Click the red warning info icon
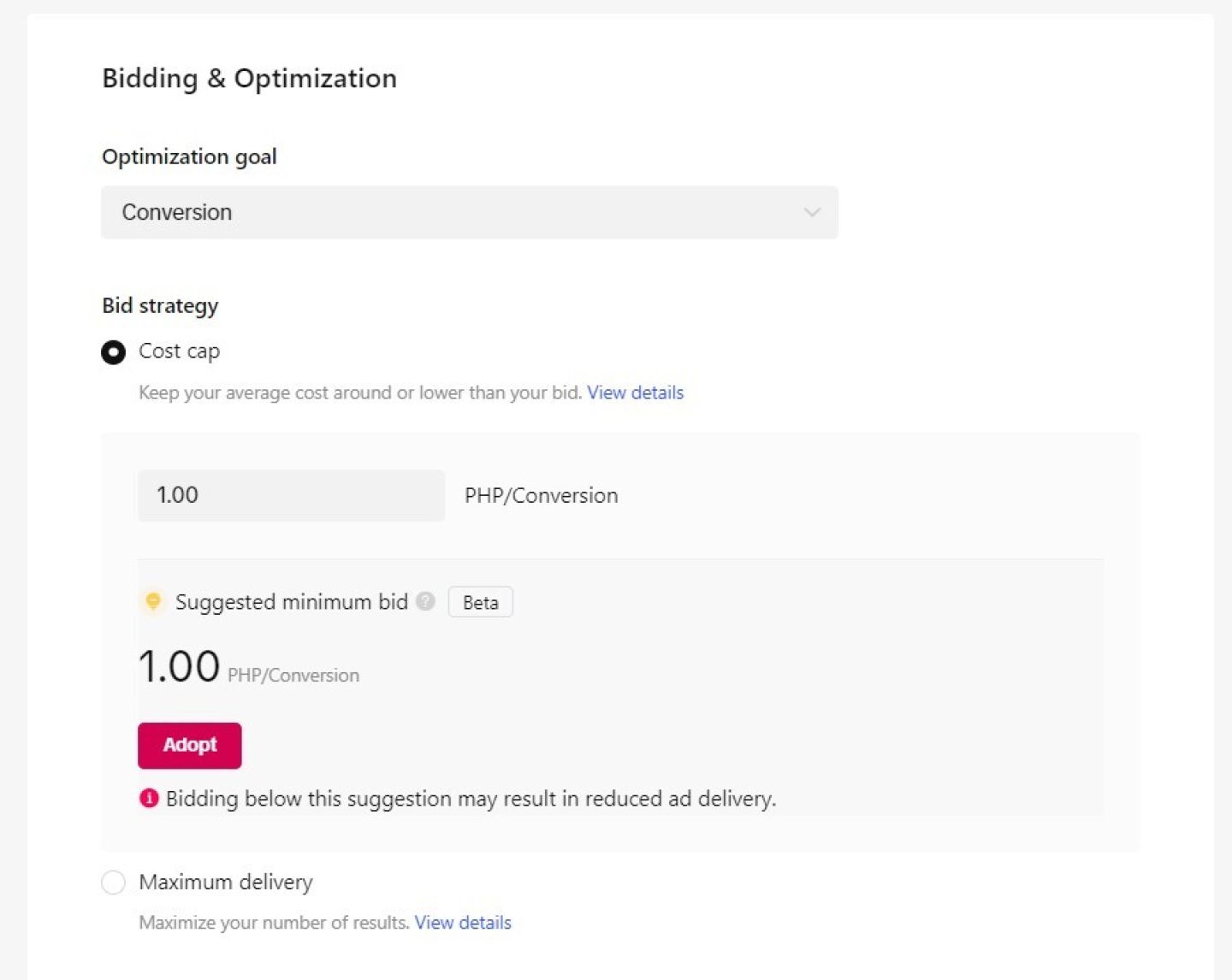Screen dimensions: 1232x980 (x=149, y=798)
